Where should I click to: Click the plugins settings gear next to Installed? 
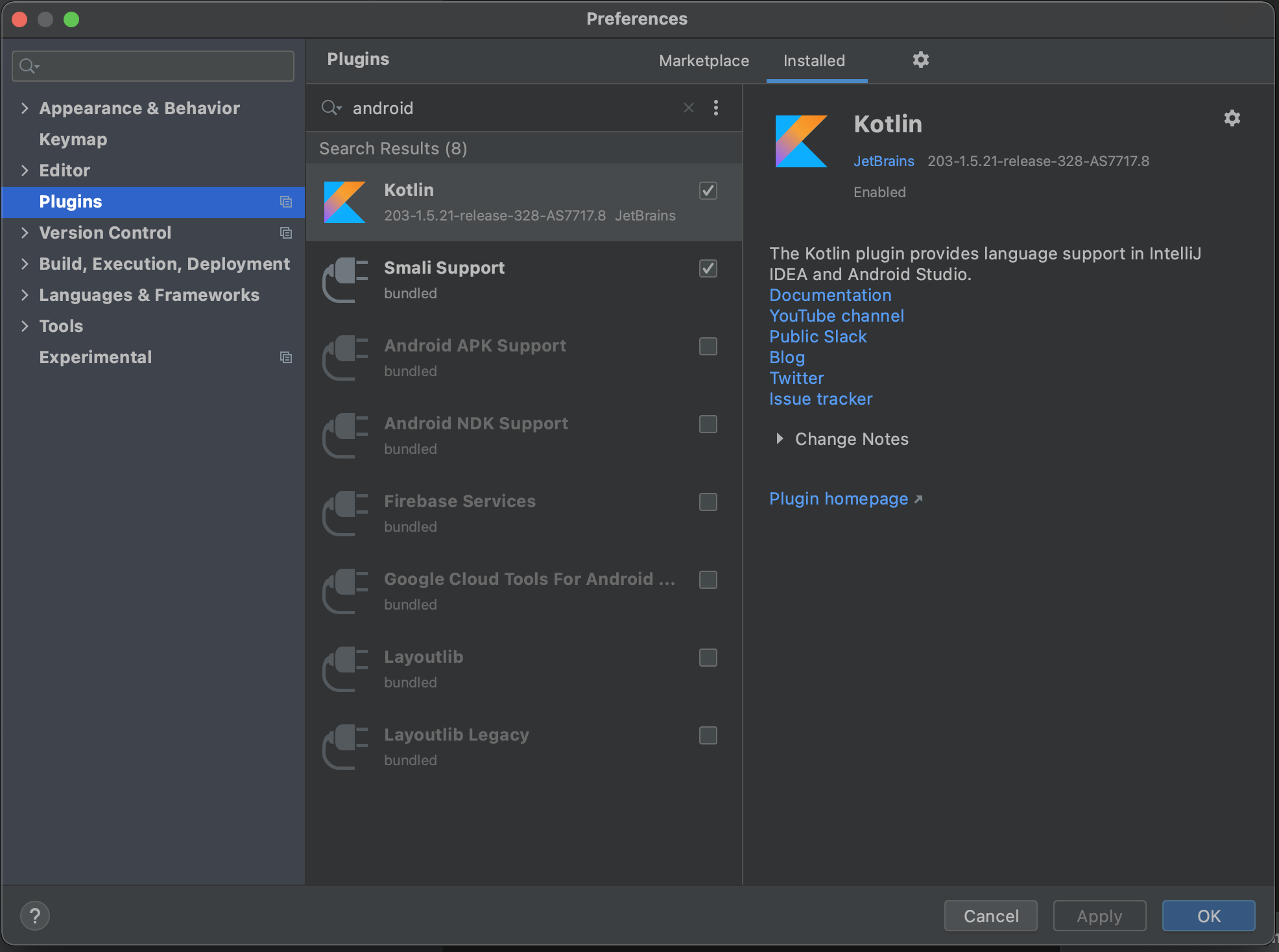920,60
